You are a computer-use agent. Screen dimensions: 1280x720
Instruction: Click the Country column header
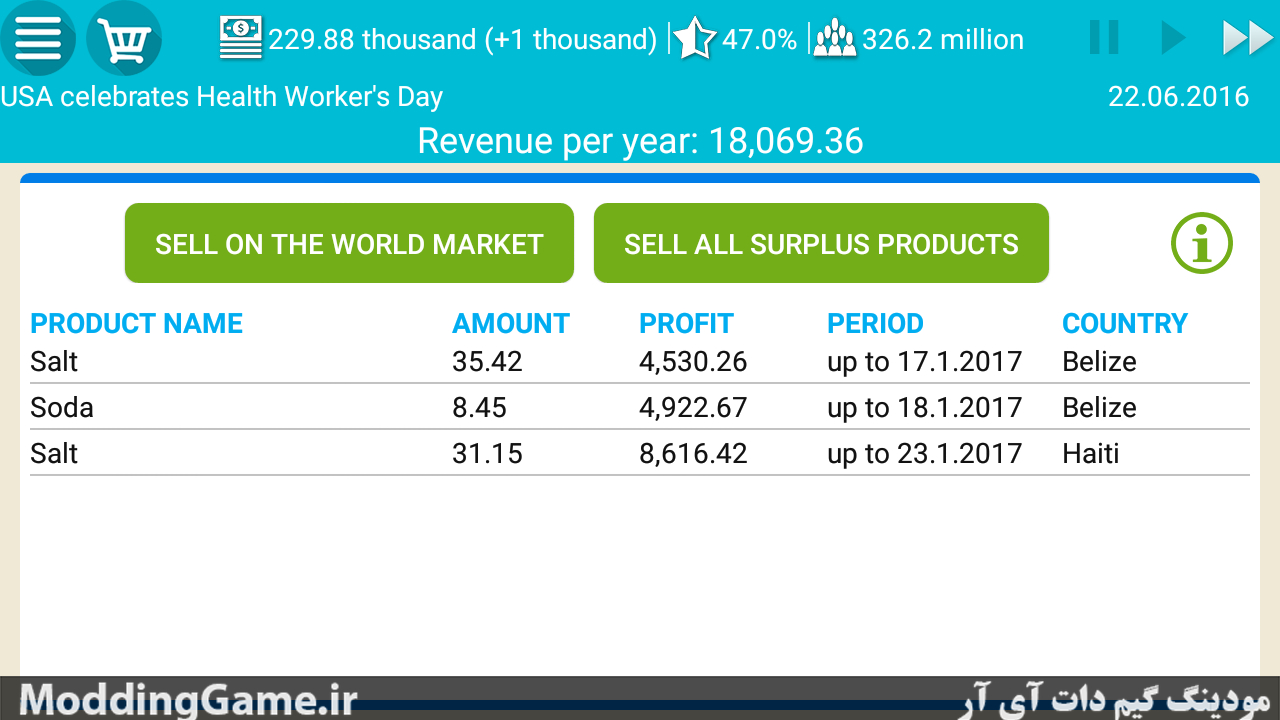1125,323
